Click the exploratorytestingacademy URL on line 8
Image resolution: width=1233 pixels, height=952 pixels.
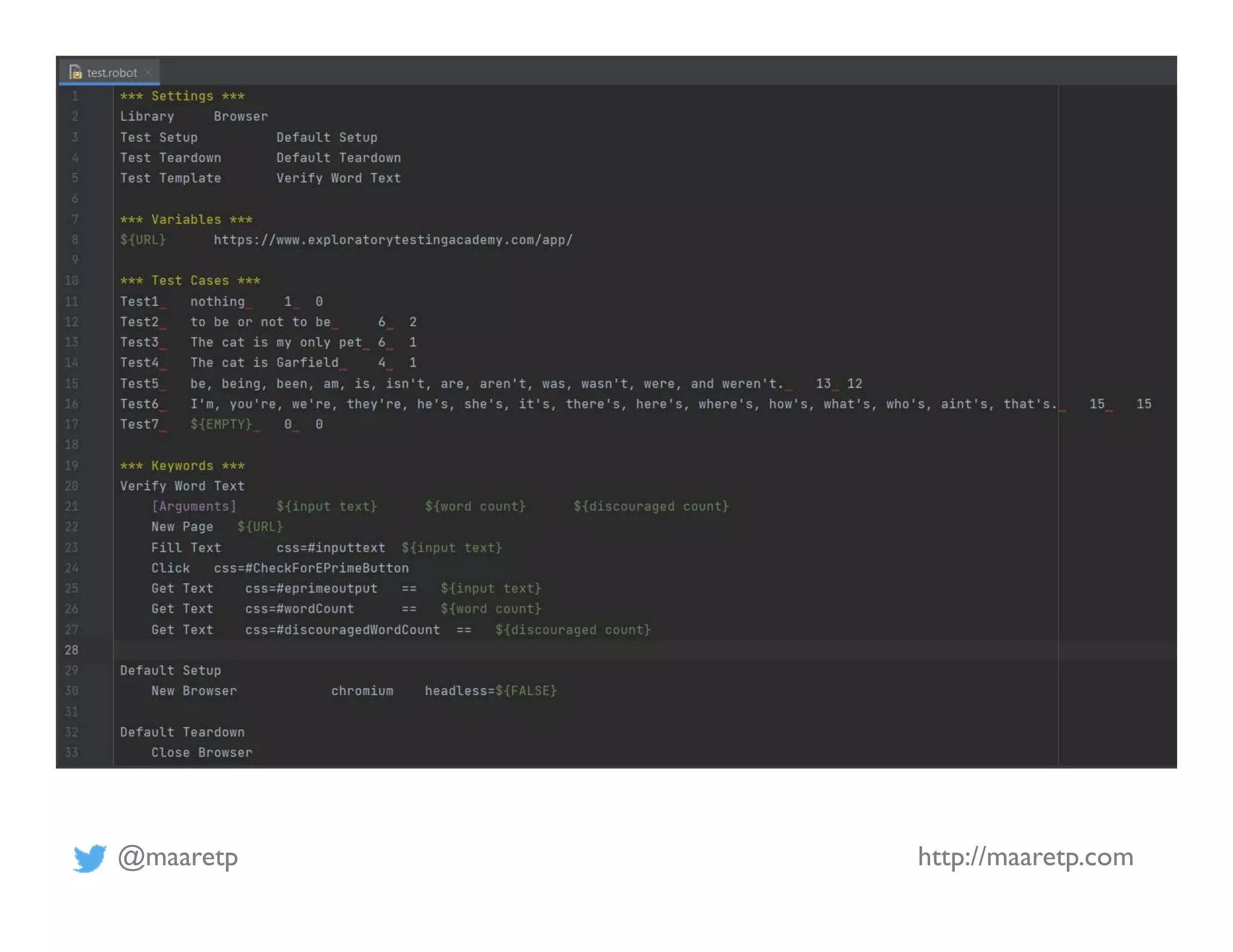(393, 240)
